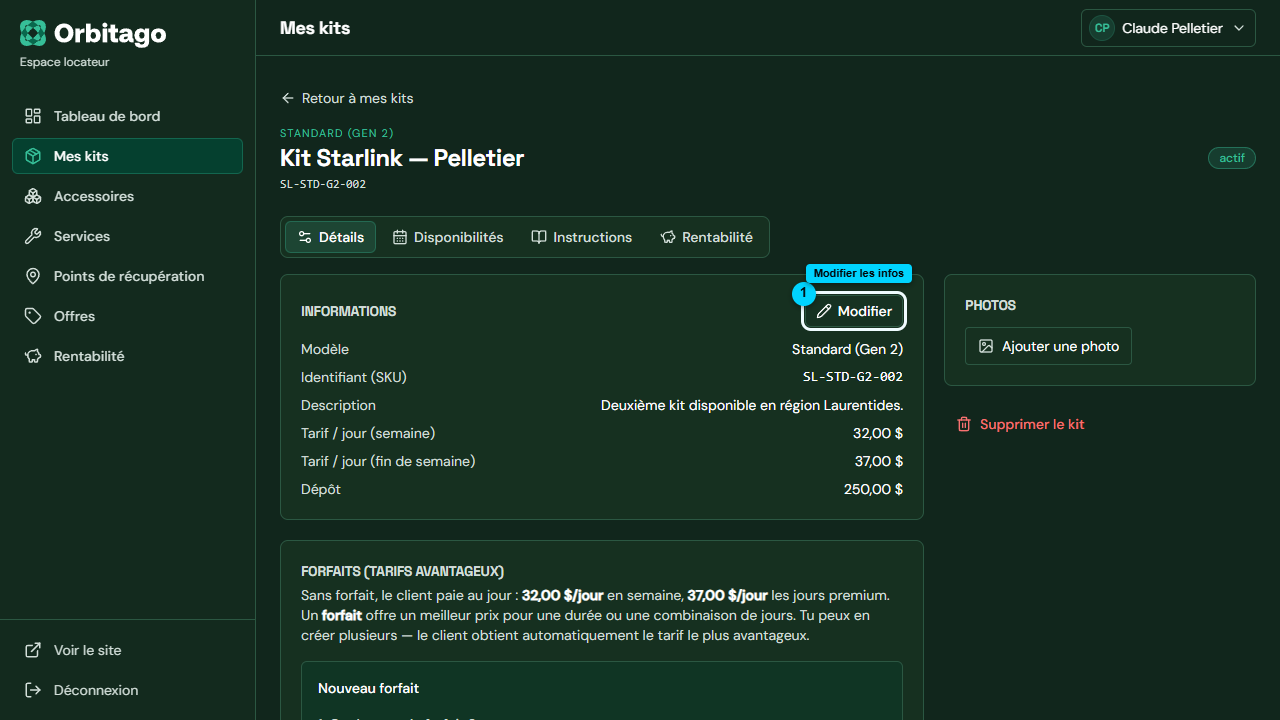Click the Retour à mes kits link
This screenshot has height=720, width=1280.
(x=347, y=98)
